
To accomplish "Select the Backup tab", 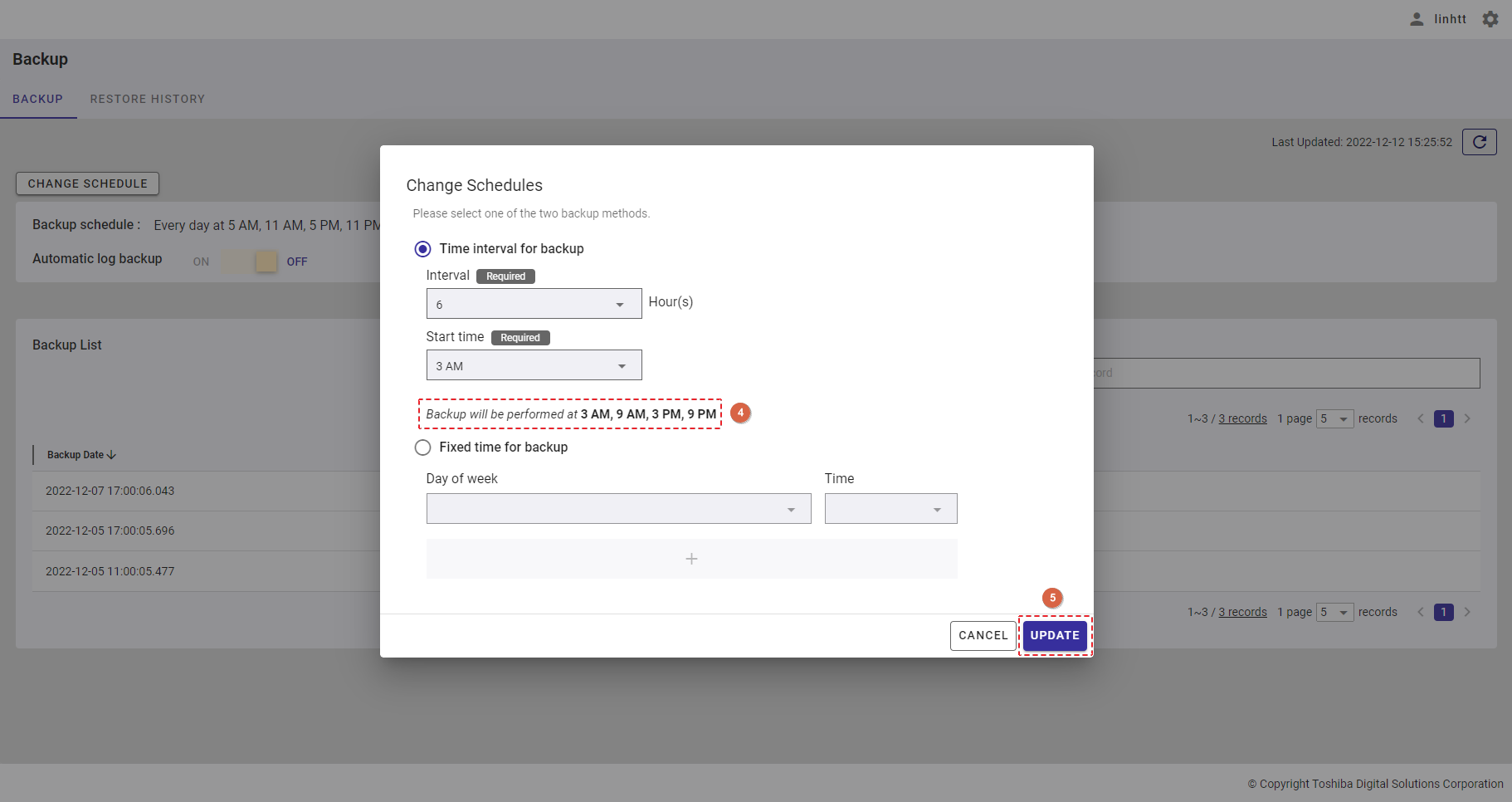I will point(37,99).
